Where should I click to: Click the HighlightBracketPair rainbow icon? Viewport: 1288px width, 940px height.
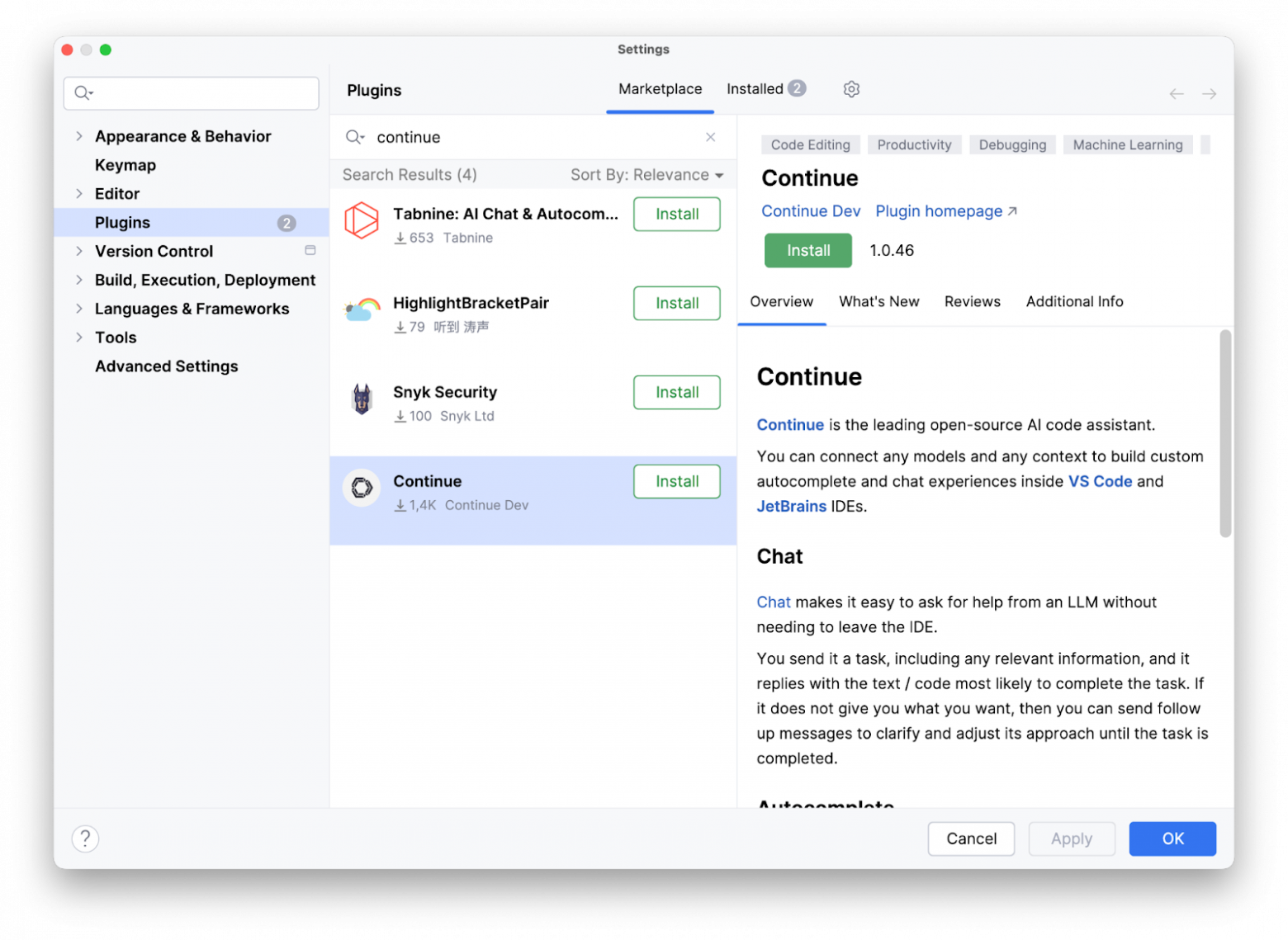pyautogui.click(x=362, y=309)
